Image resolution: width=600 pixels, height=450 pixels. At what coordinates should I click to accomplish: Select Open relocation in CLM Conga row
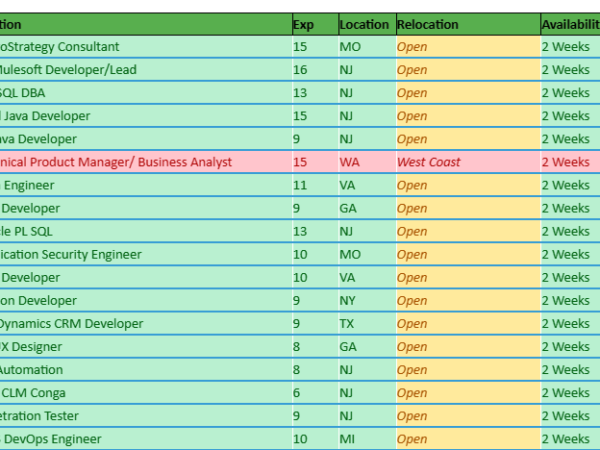point(468,393)
